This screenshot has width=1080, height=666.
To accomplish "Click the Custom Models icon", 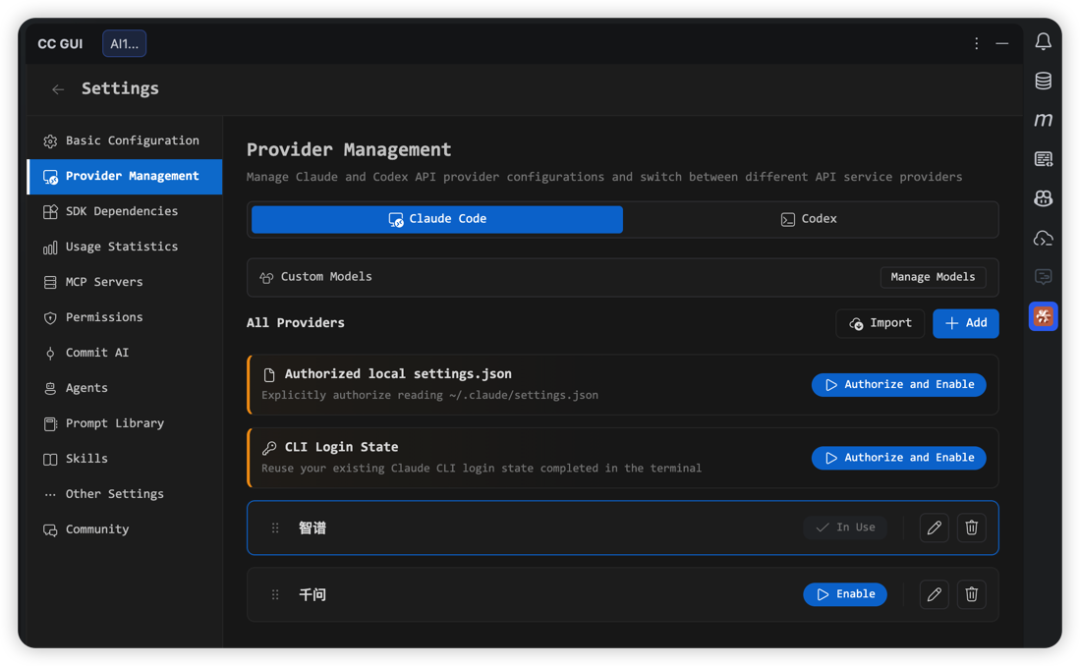I will [266, 278].
